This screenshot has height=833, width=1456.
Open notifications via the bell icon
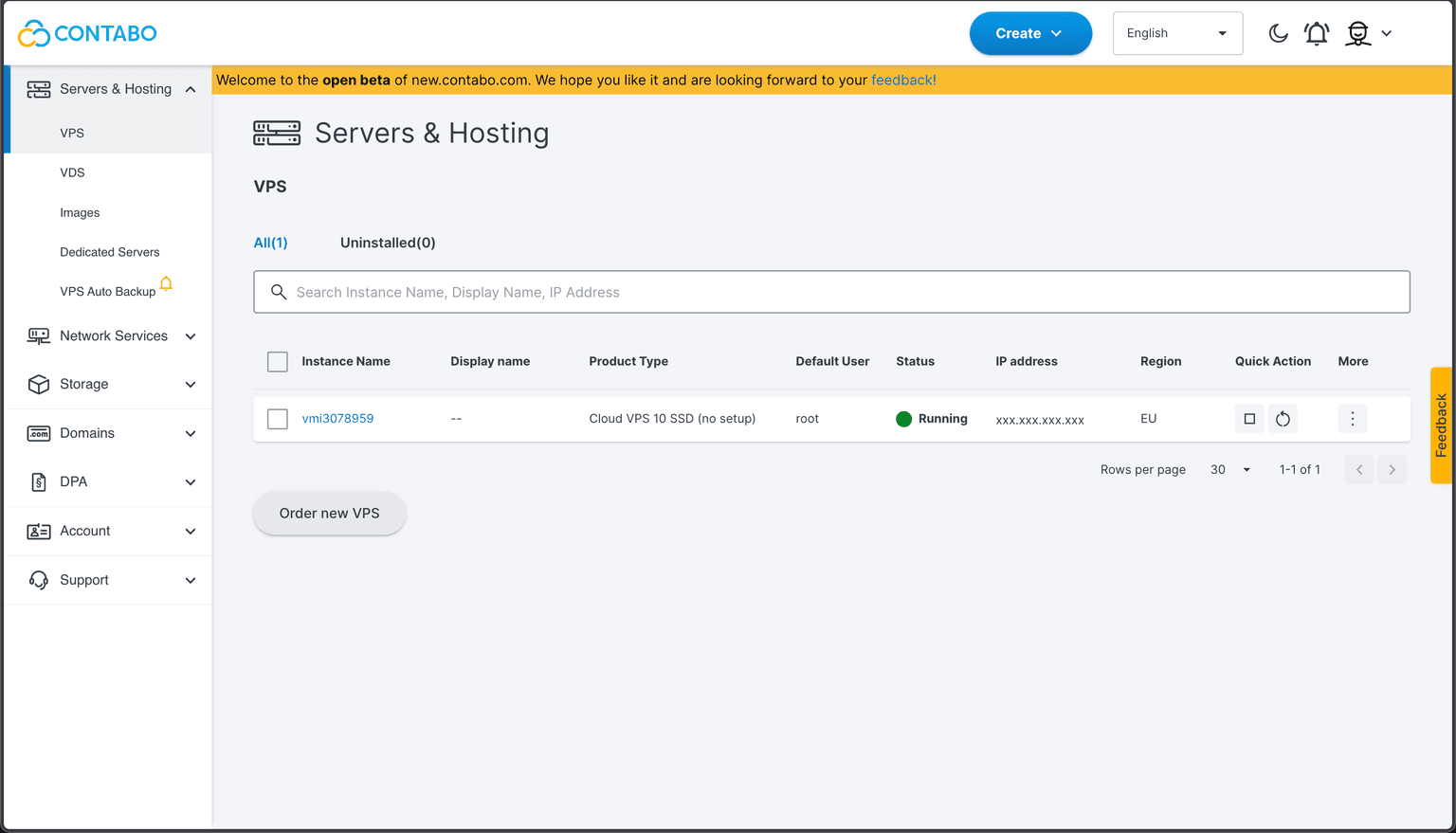1317,32
